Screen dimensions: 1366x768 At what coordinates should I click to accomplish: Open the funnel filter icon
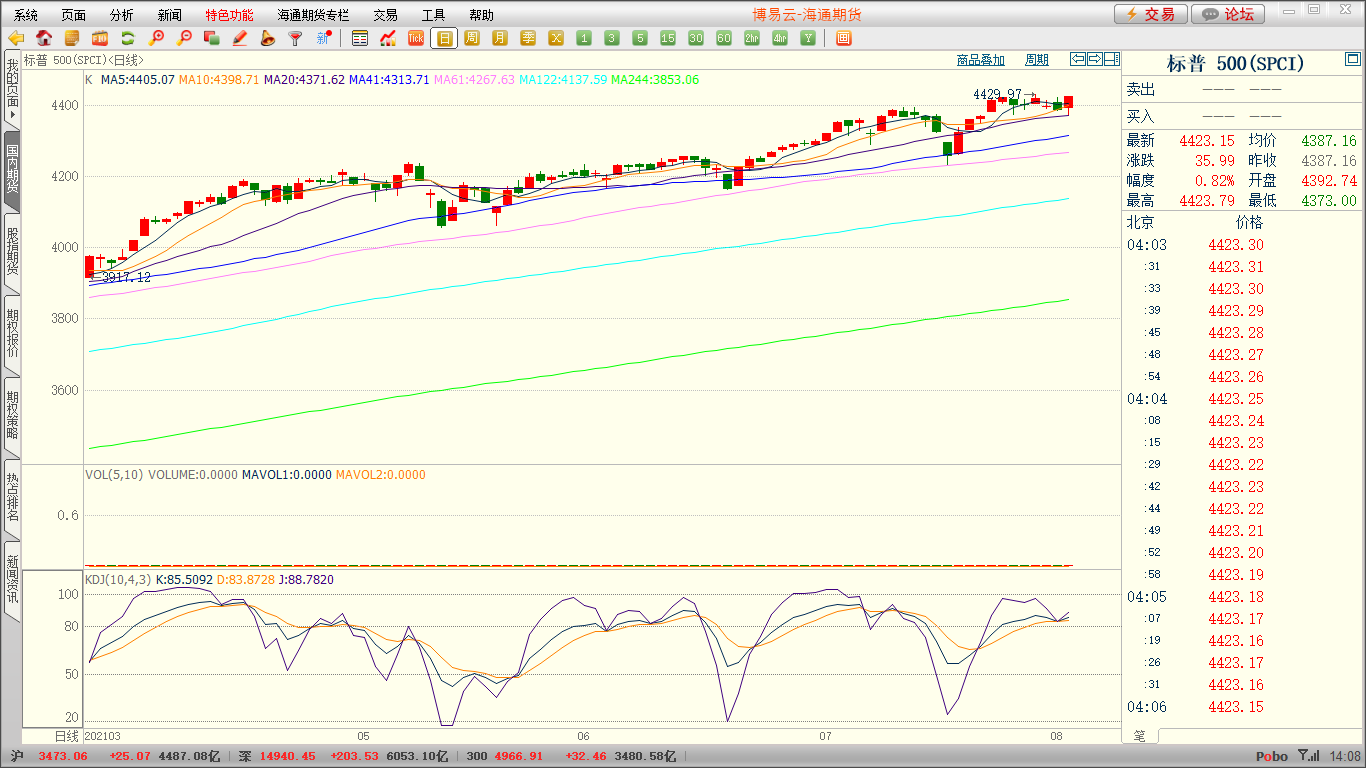point(295,38)
